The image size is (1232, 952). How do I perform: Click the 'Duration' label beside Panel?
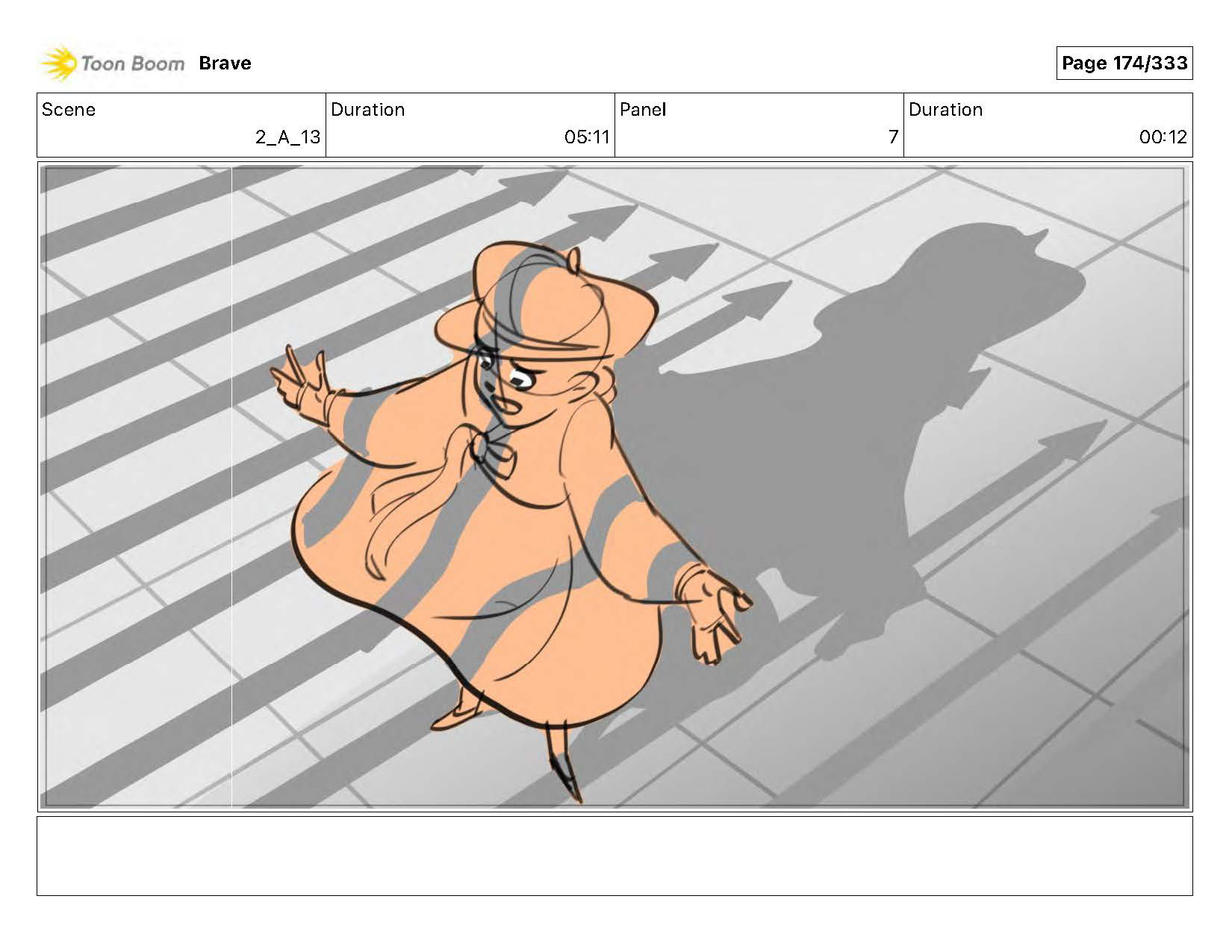(945, 110)
